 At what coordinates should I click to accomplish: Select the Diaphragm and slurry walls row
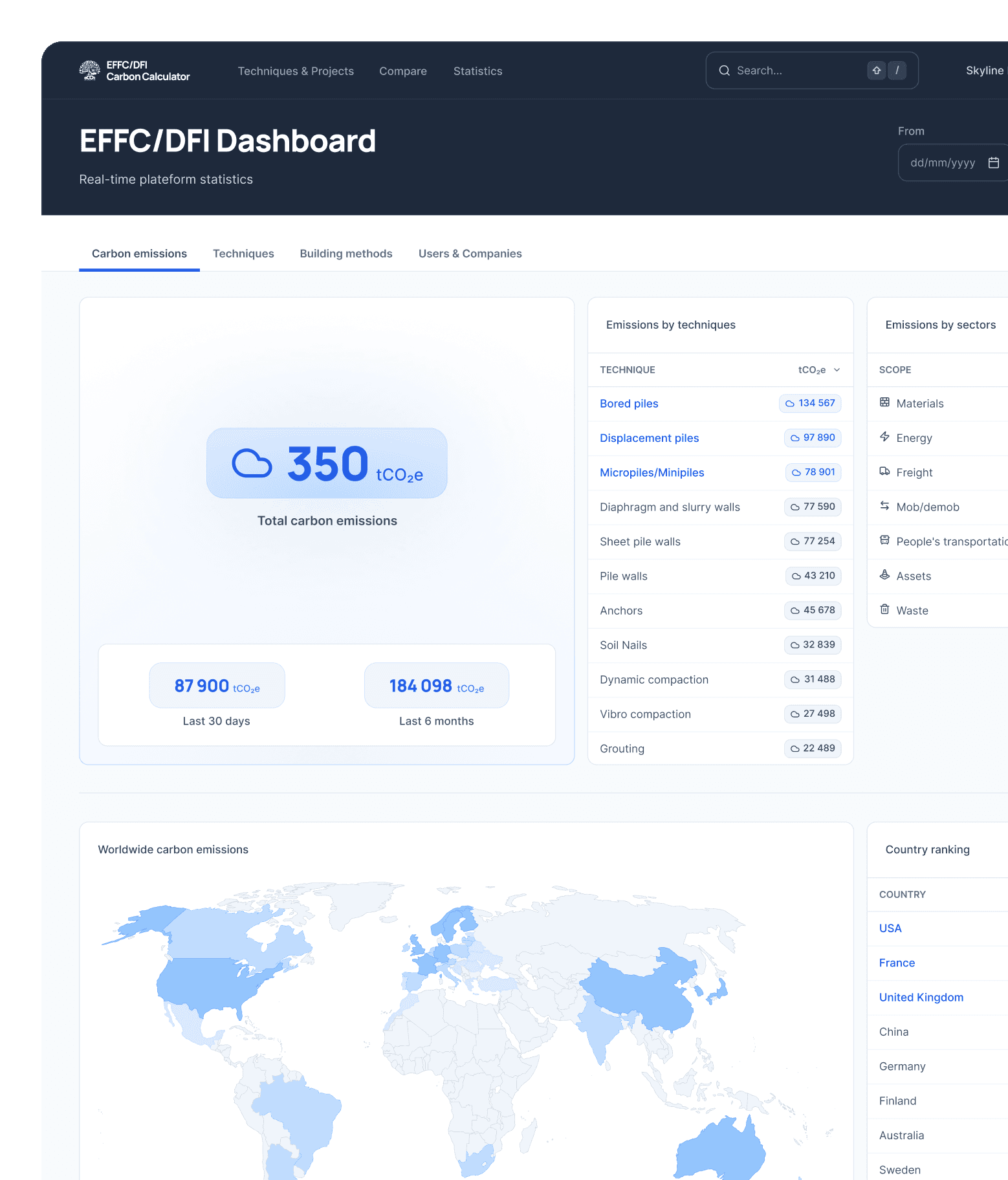click(x=721, y=507)
